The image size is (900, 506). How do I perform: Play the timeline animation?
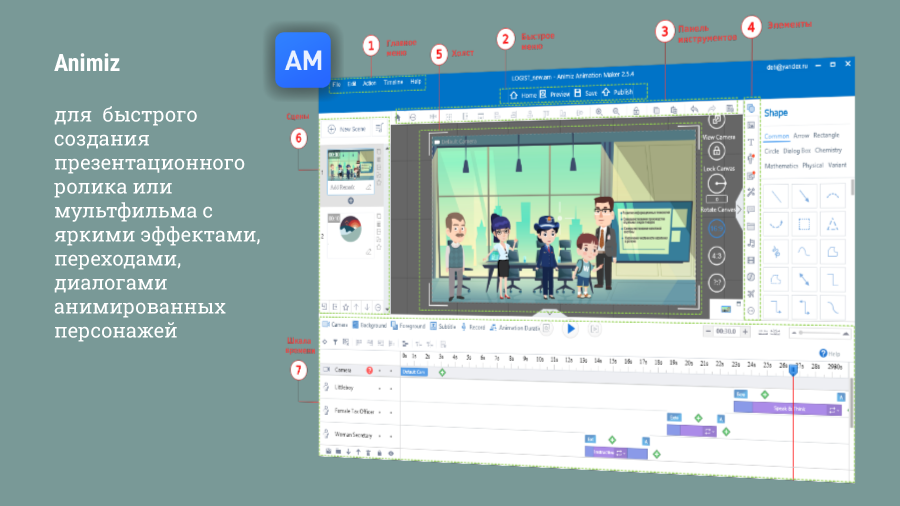pos(571,329)
